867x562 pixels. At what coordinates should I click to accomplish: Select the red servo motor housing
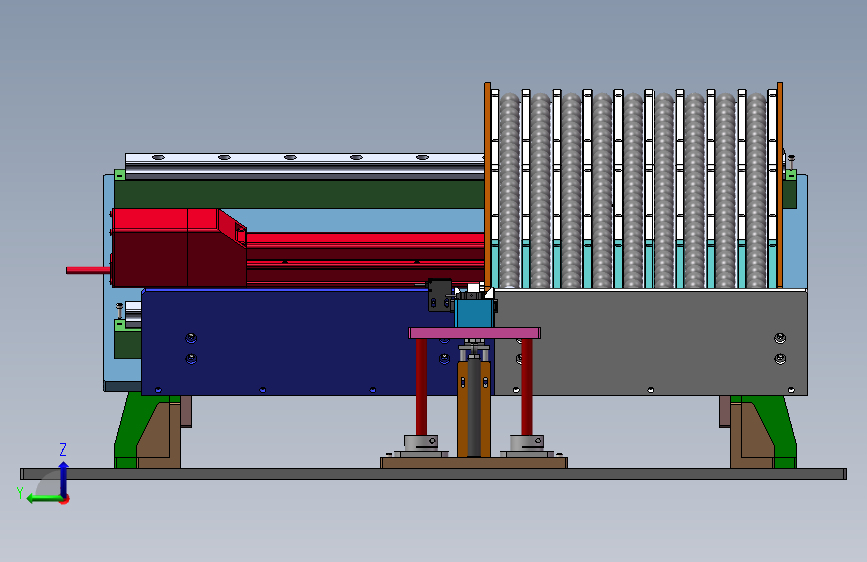click(x=179, y=248)
